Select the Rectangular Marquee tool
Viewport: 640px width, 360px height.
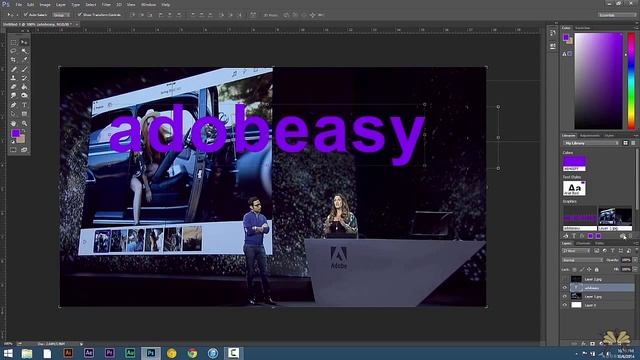click(13, 42)
